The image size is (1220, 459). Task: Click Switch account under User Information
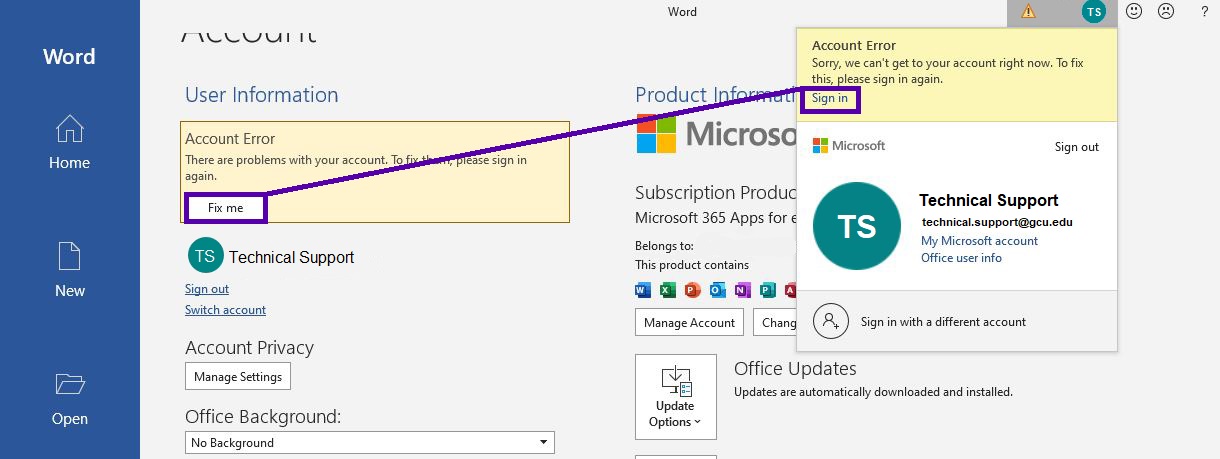click(x=225, y=310)
